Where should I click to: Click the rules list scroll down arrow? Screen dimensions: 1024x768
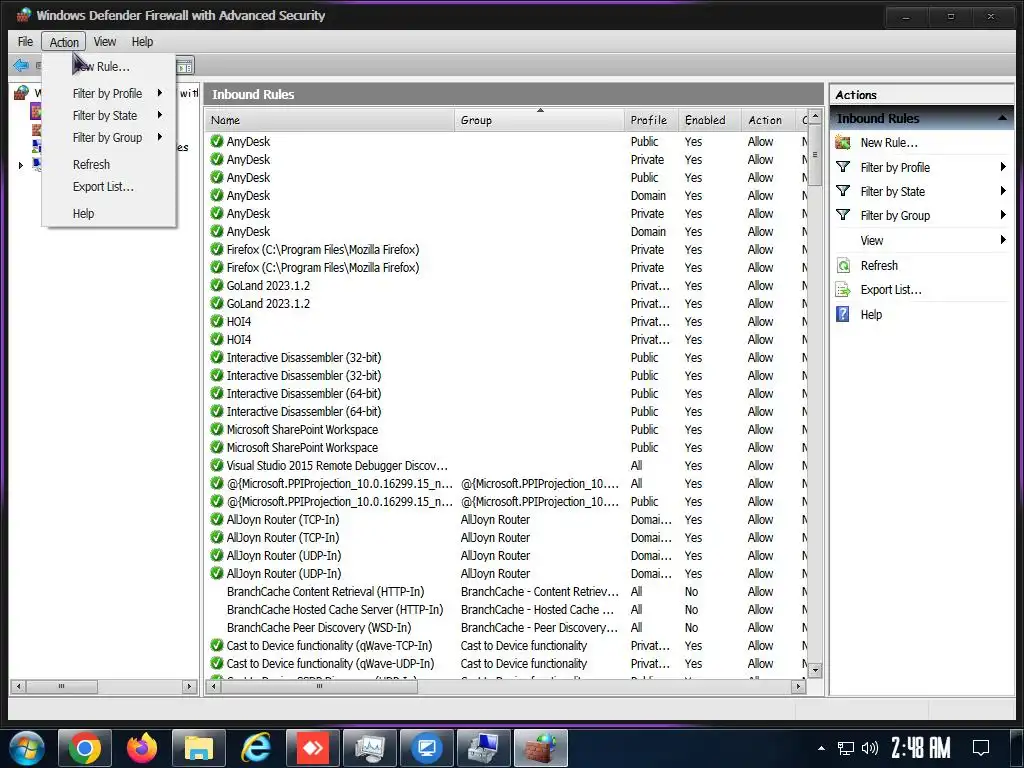pos(814,671)
